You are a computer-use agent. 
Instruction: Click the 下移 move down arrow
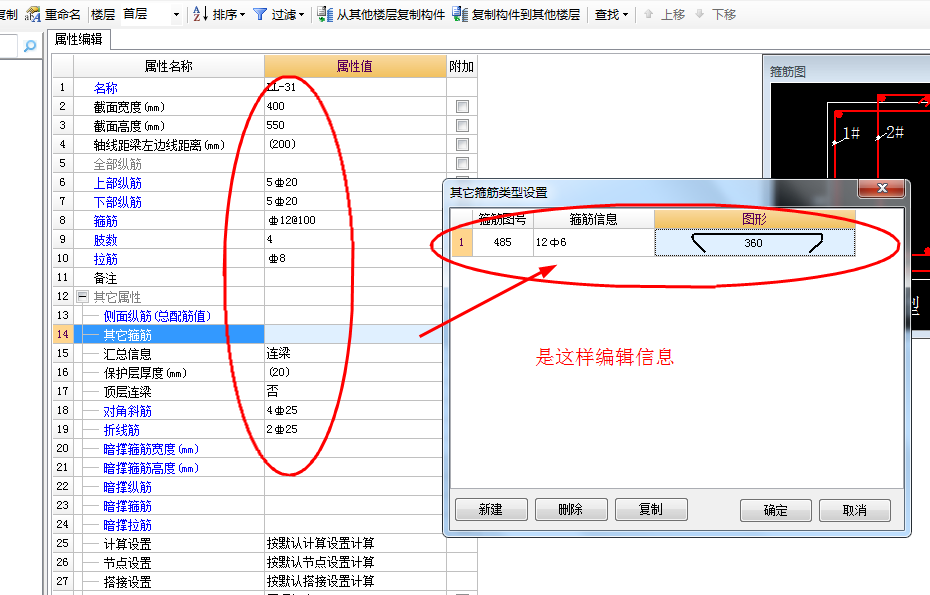pos(700,14)
